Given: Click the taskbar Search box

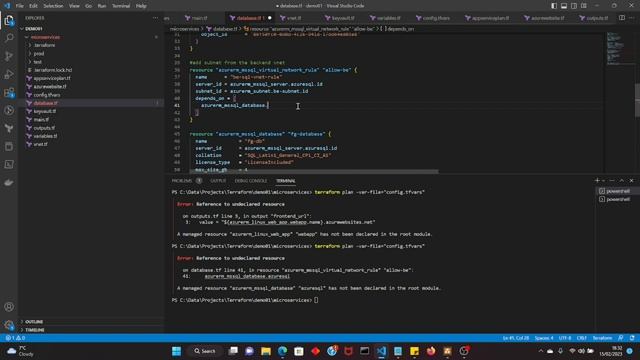Looking at the screenshot, I should [x=205, y=351].
